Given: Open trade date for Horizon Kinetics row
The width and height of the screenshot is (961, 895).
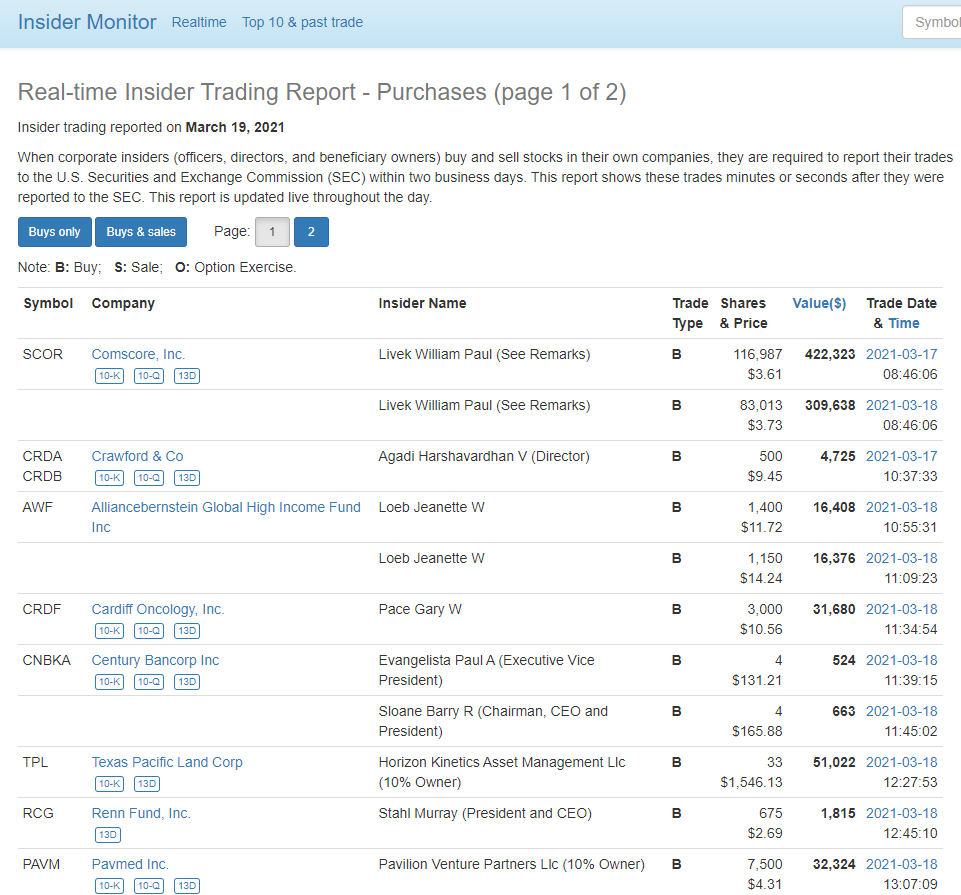Looking at the screenshot, I should tap(902, 762).
